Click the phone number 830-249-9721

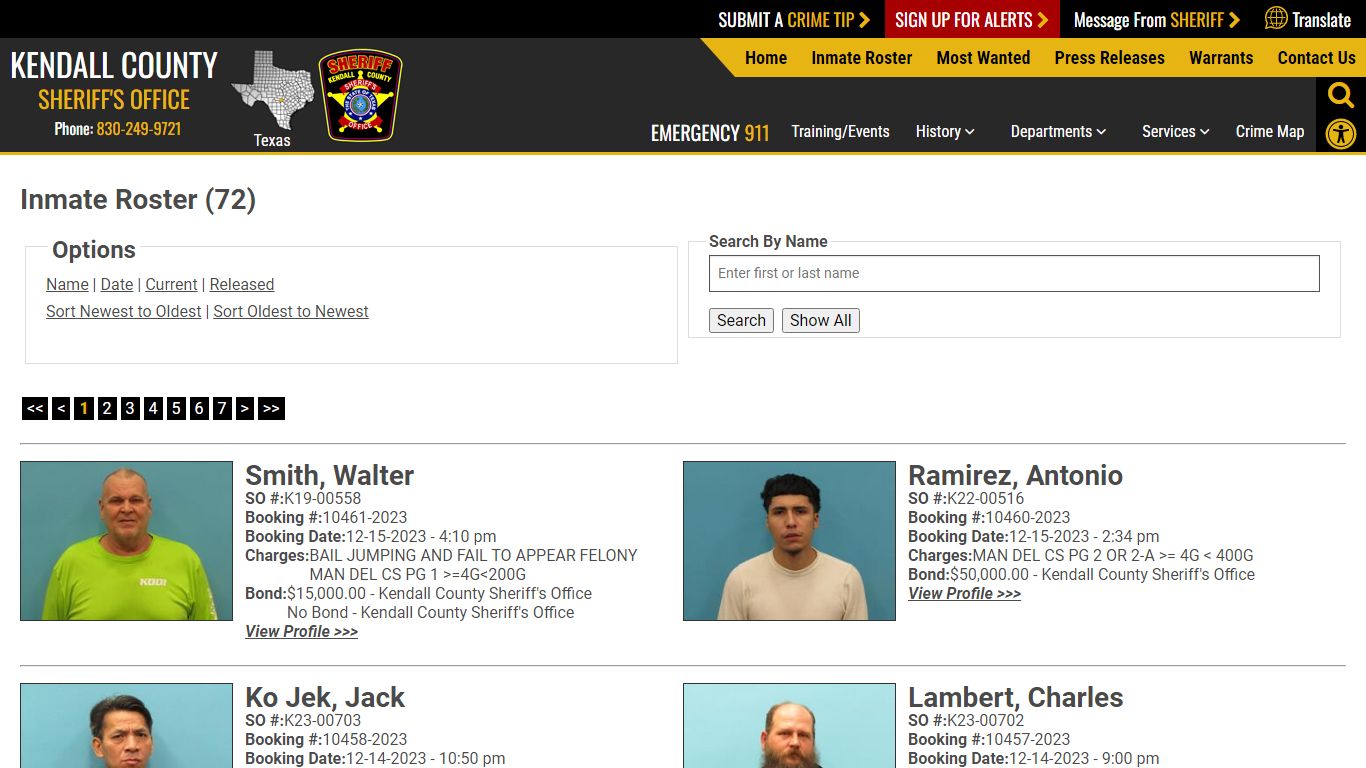tap(139, 129)
